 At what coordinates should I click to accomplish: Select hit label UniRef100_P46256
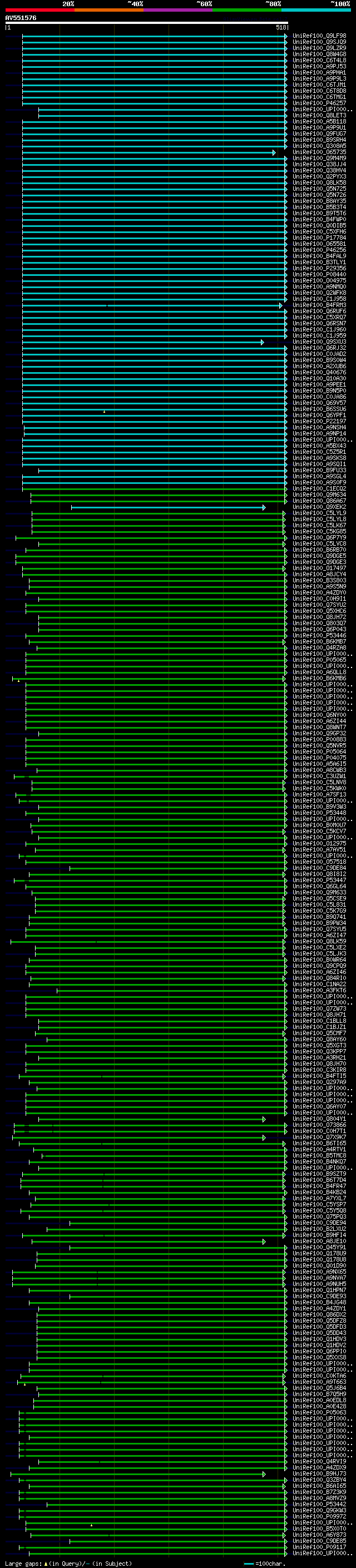click(x=319, y=250)
